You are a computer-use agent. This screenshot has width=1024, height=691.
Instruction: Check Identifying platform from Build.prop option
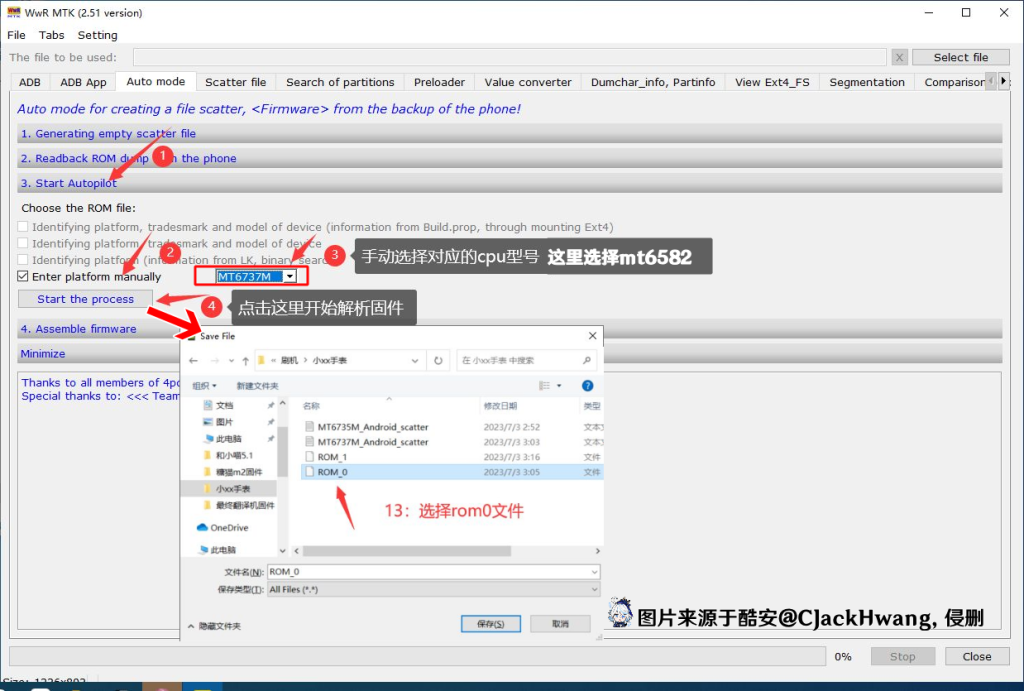[24, 227]
